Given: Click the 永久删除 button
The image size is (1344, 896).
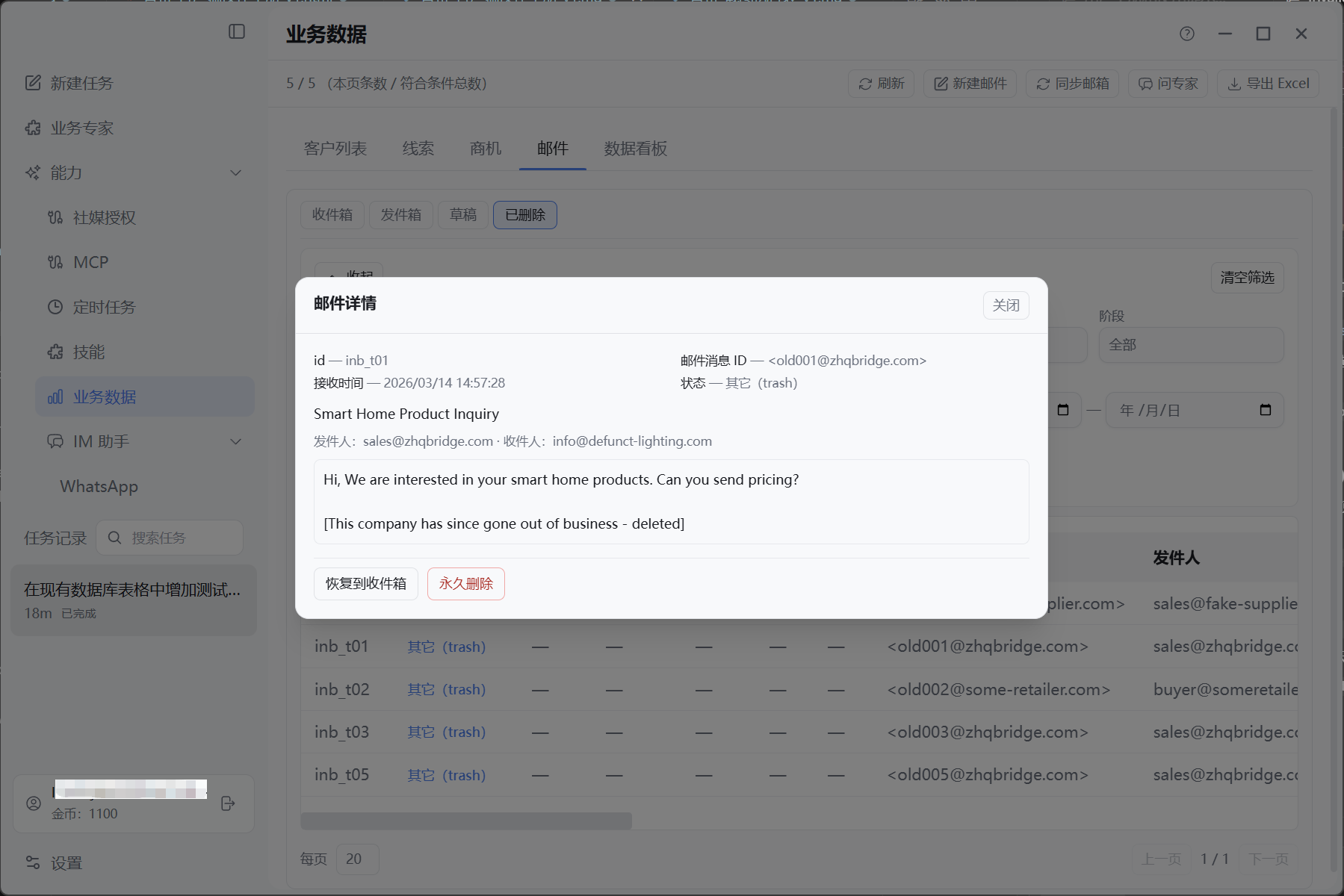Looking at the screenshot, I should tap(466, 584).
